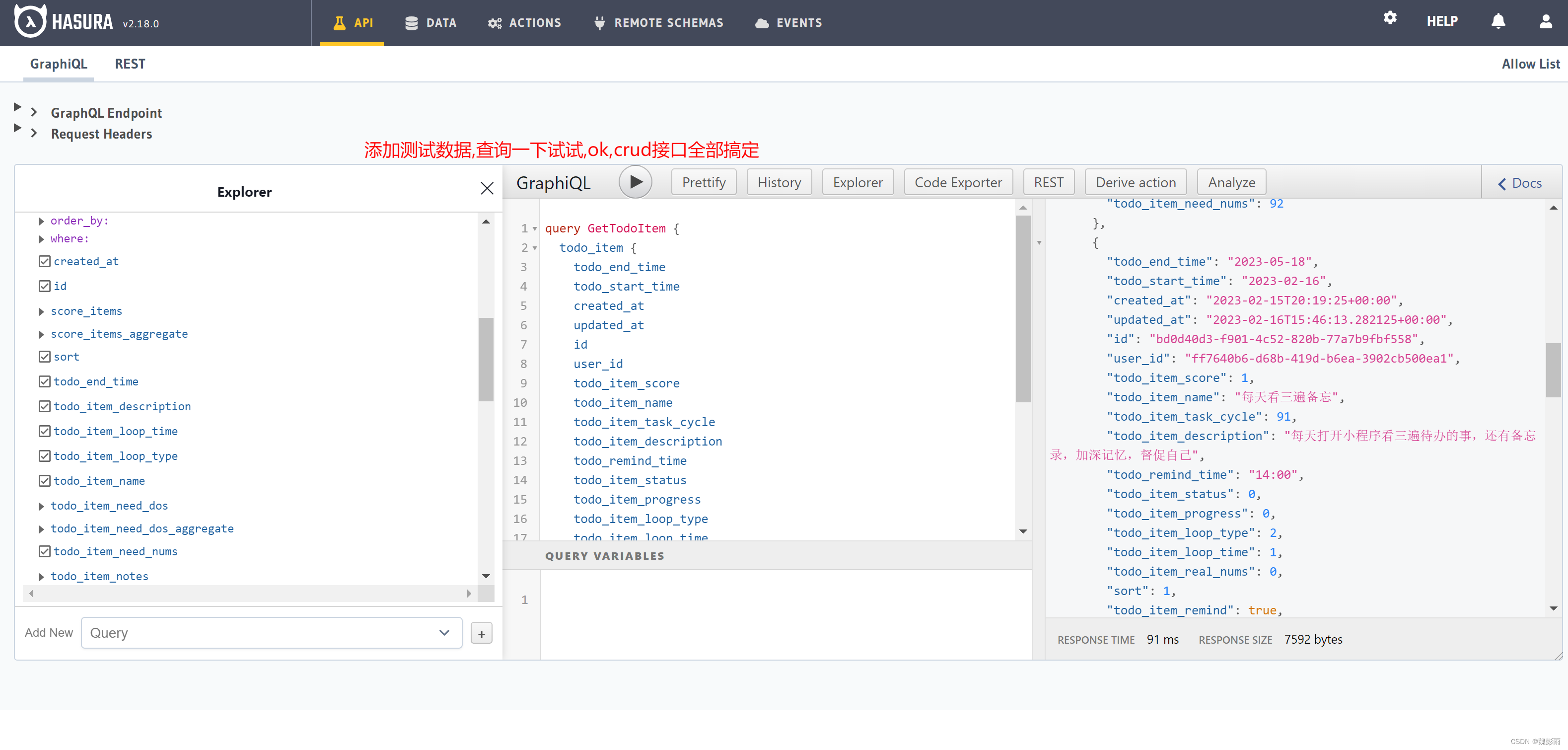Open Docs panel chevron

(1502, 183)
